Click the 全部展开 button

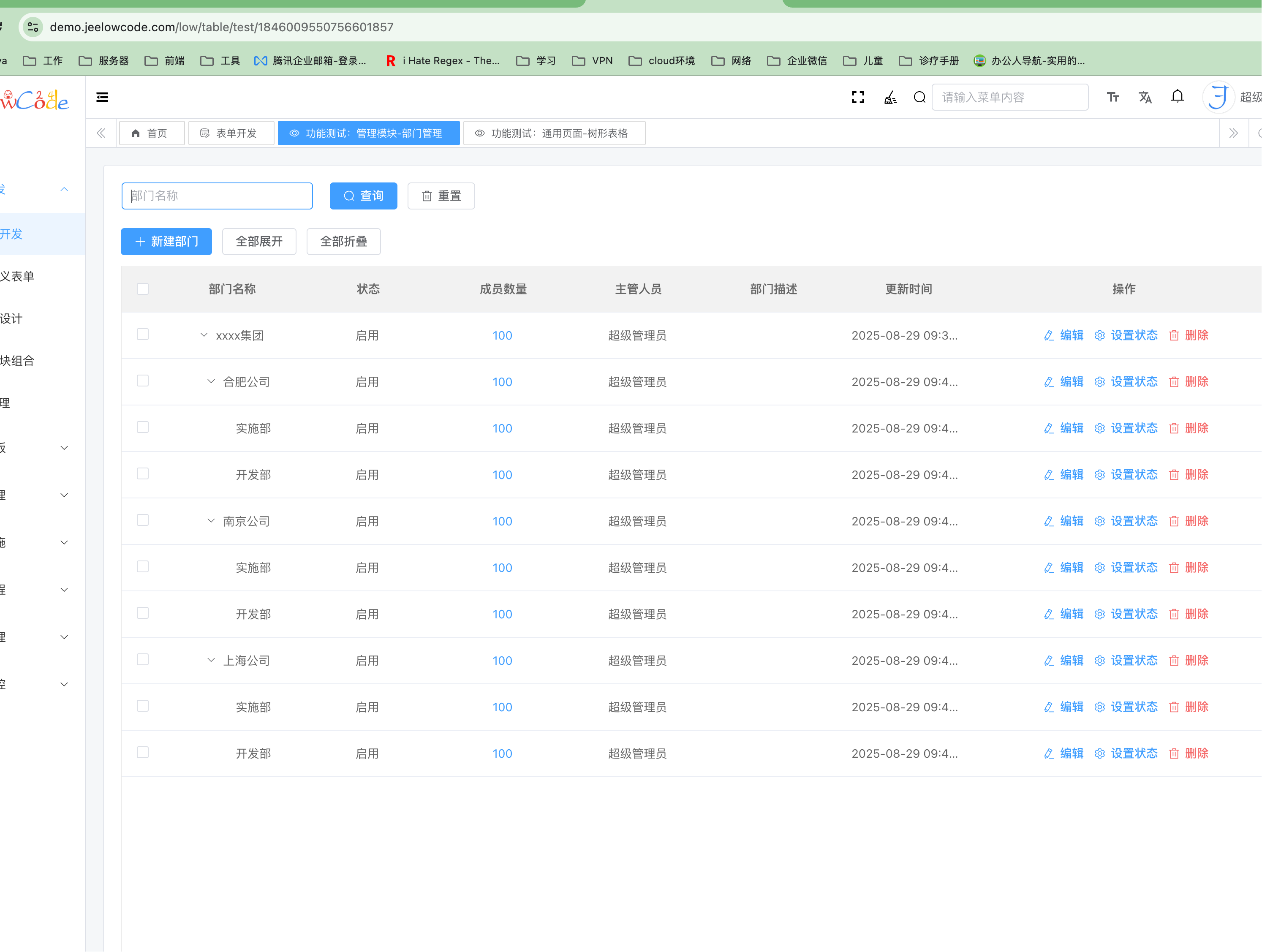[259, 242]
